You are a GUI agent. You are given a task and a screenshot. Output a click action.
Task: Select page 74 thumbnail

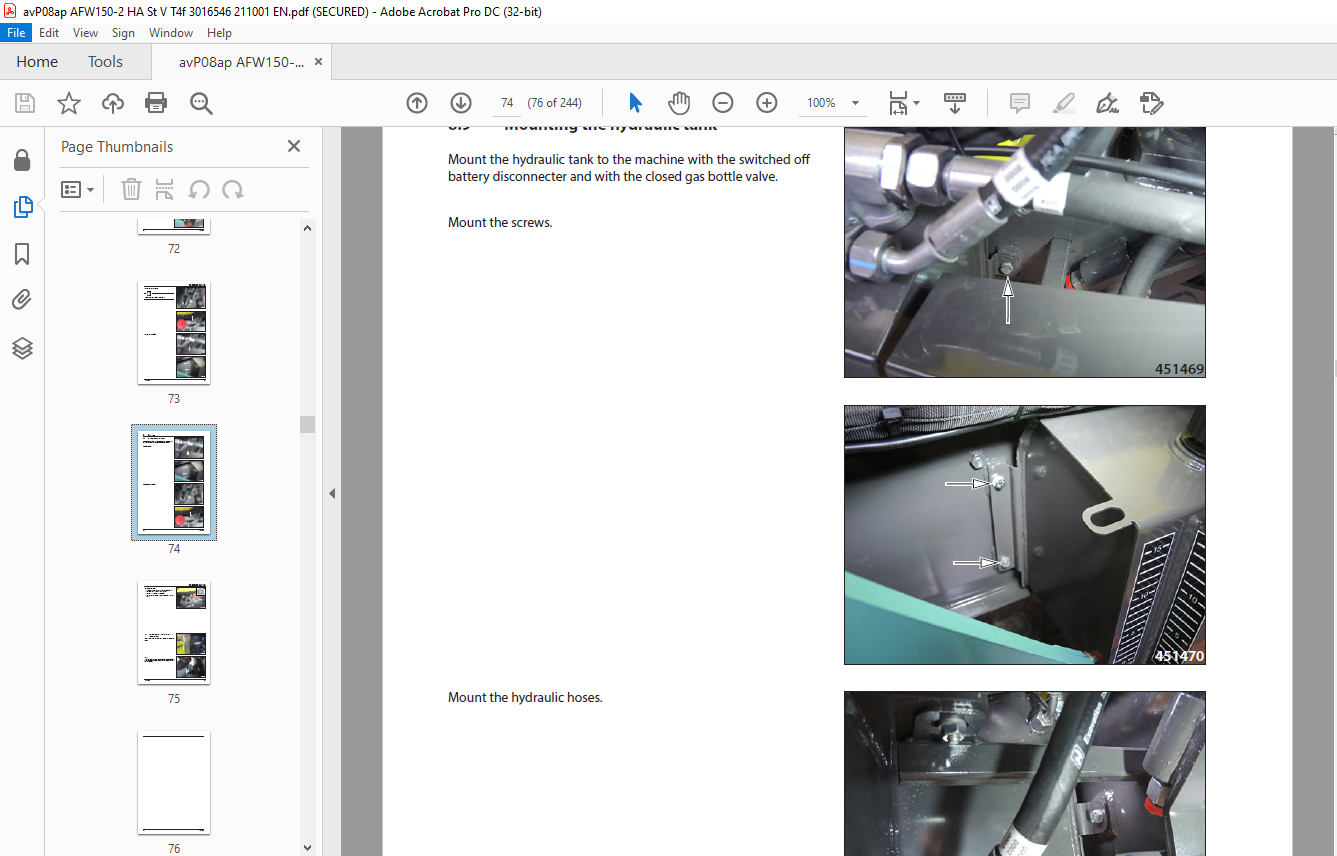click(x=174, y=483)
